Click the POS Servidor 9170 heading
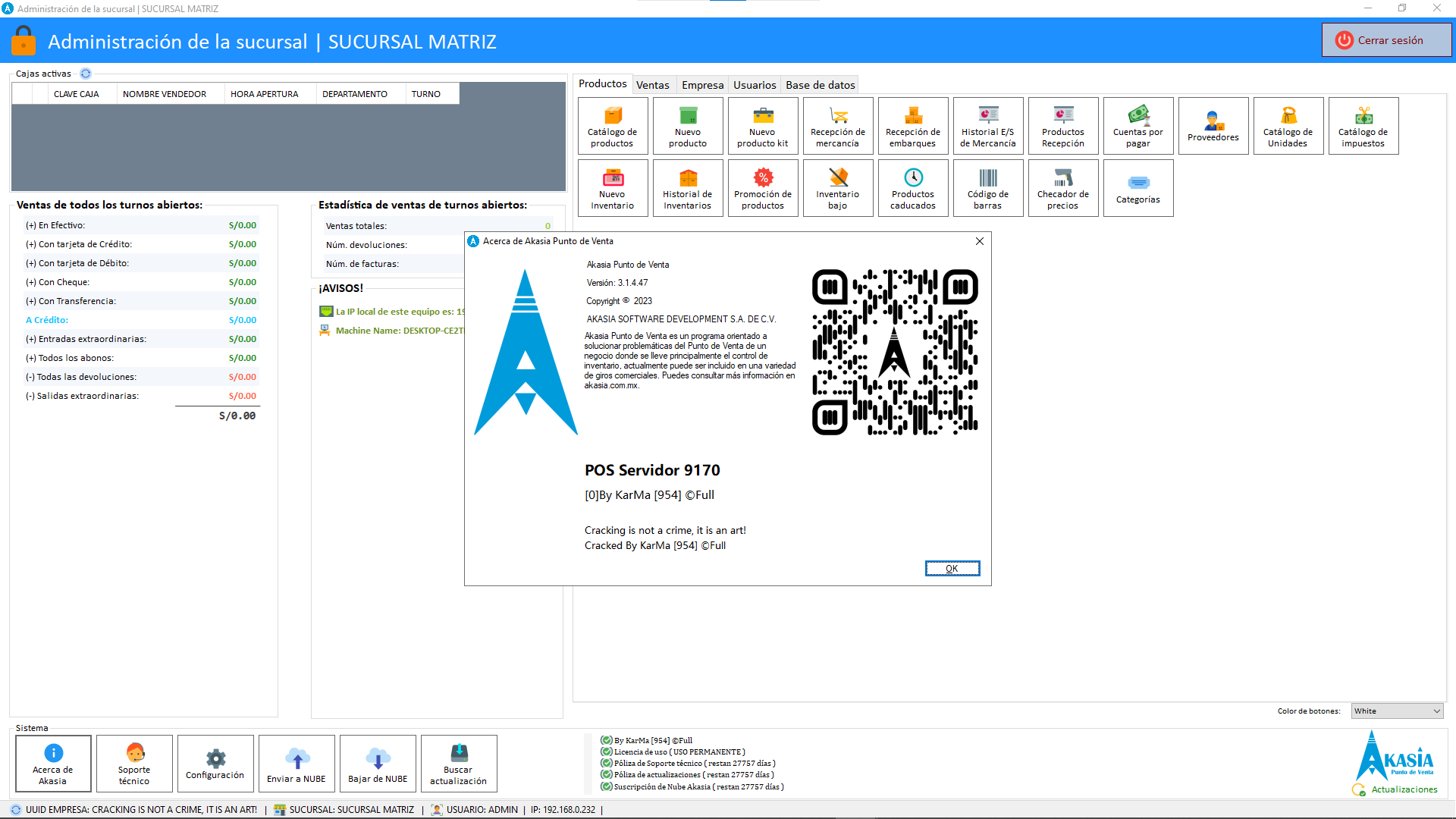The height and width of the screenshot is (819, 1456). click(x=652, y=470)
